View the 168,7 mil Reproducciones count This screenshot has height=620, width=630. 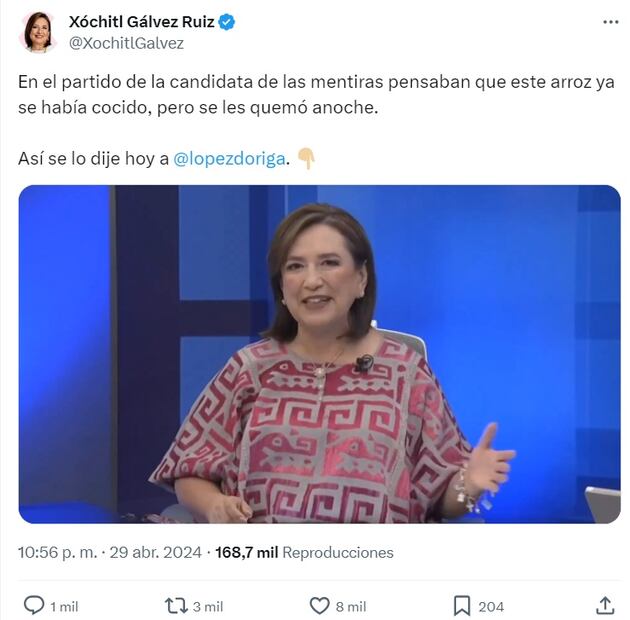click(x=304, y=552)
